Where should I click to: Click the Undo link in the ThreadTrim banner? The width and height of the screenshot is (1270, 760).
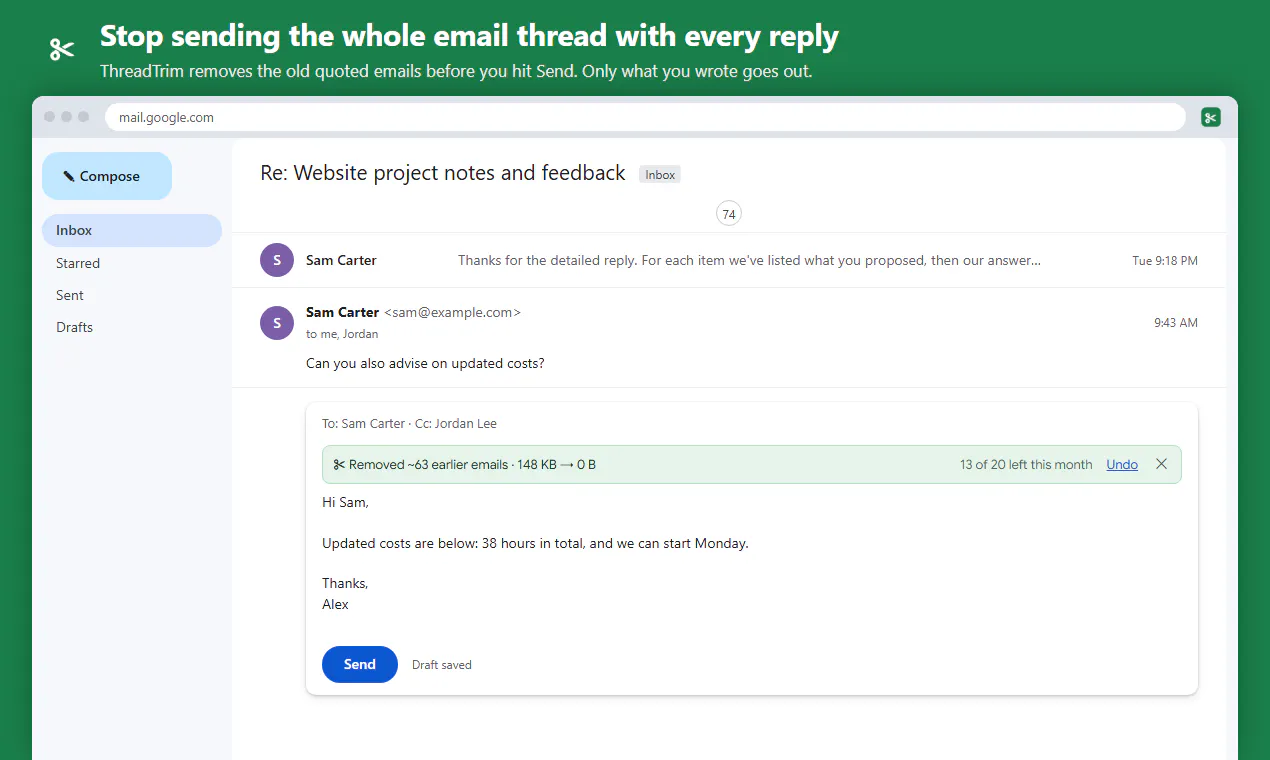coord(1122,464)
